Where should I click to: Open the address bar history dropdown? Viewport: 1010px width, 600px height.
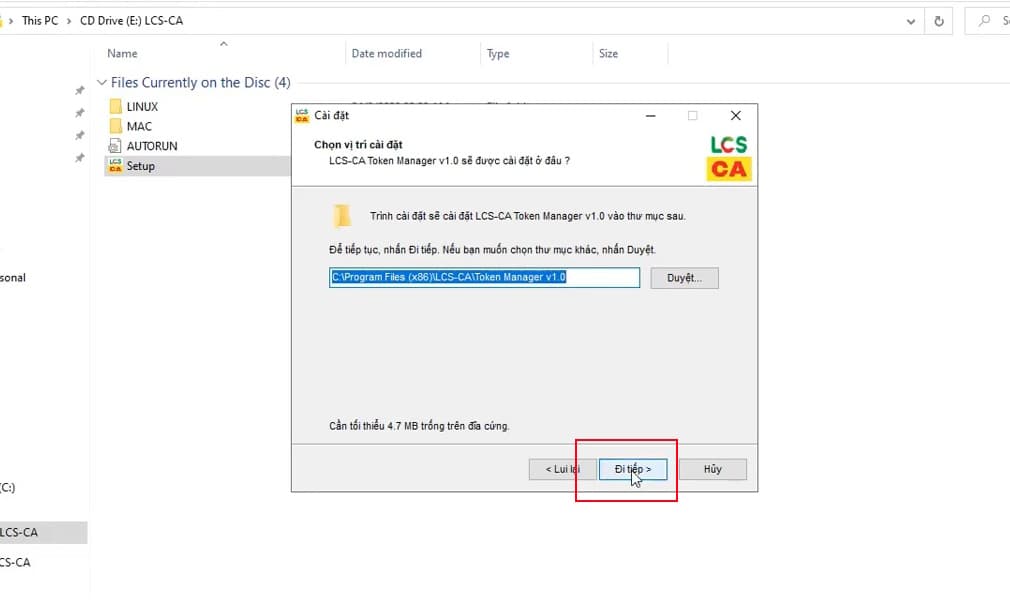910,20
